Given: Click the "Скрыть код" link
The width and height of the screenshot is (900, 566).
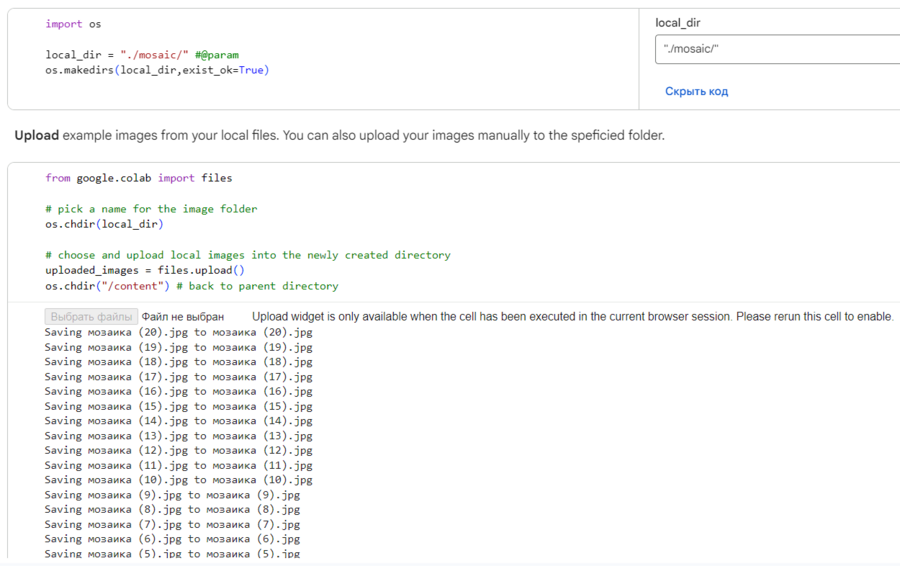Looking at the screenshot, I should coord(696,91).
